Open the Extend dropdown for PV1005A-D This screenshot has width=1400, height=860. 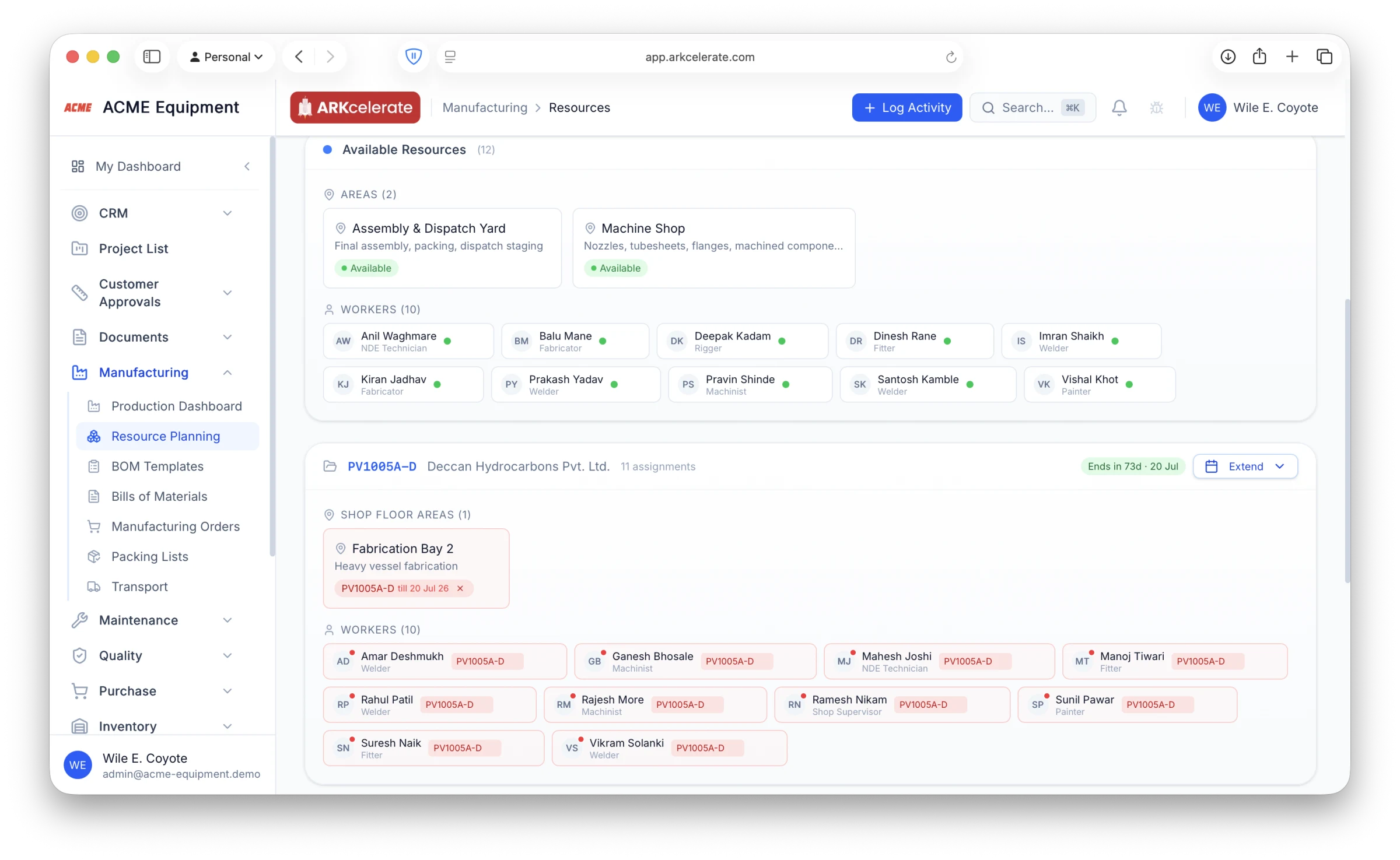pos(1245,466)
